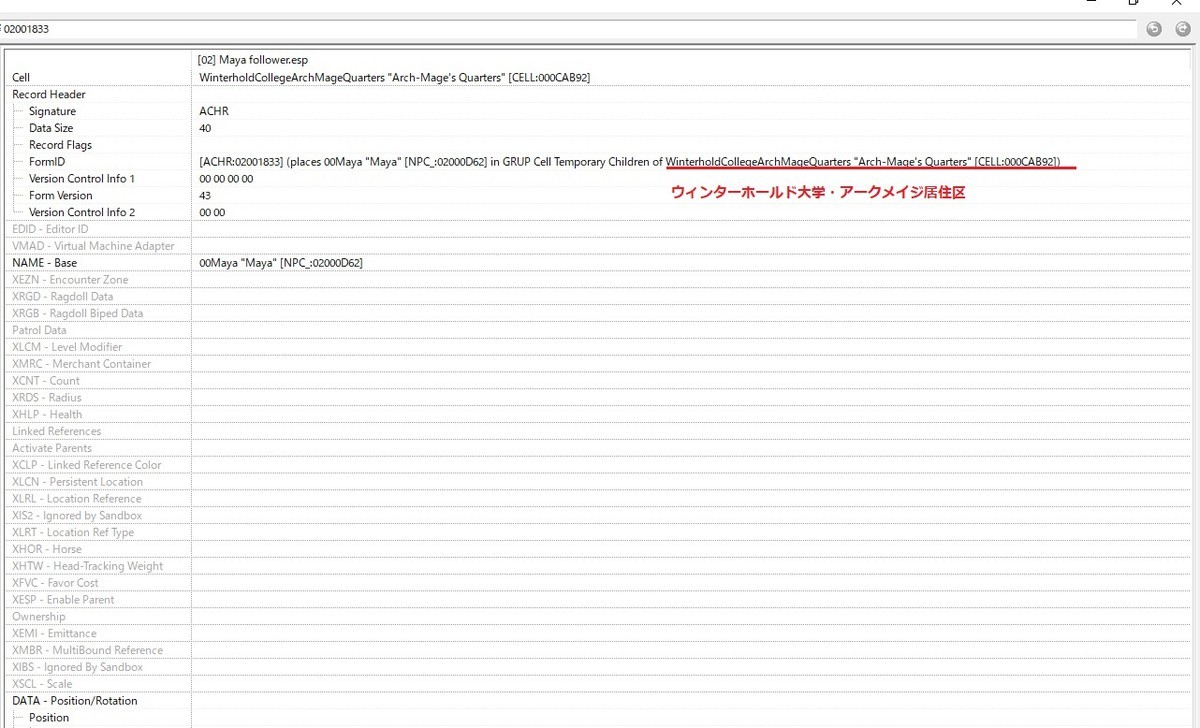1200x728 pixels.
Task: Select XCLP - Linked Reference Color row
Action: coord(86,465)
